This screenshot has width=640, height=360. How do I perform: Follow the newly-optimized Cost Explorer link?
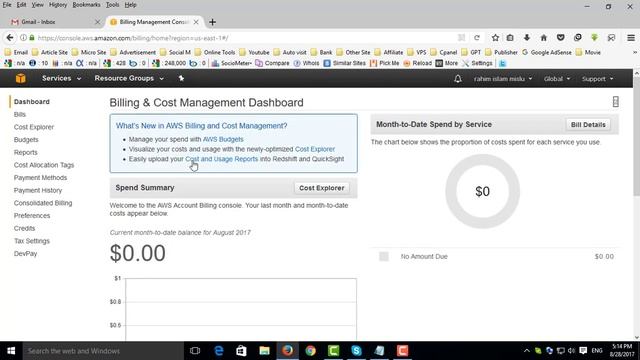click(x=315, y=149)
